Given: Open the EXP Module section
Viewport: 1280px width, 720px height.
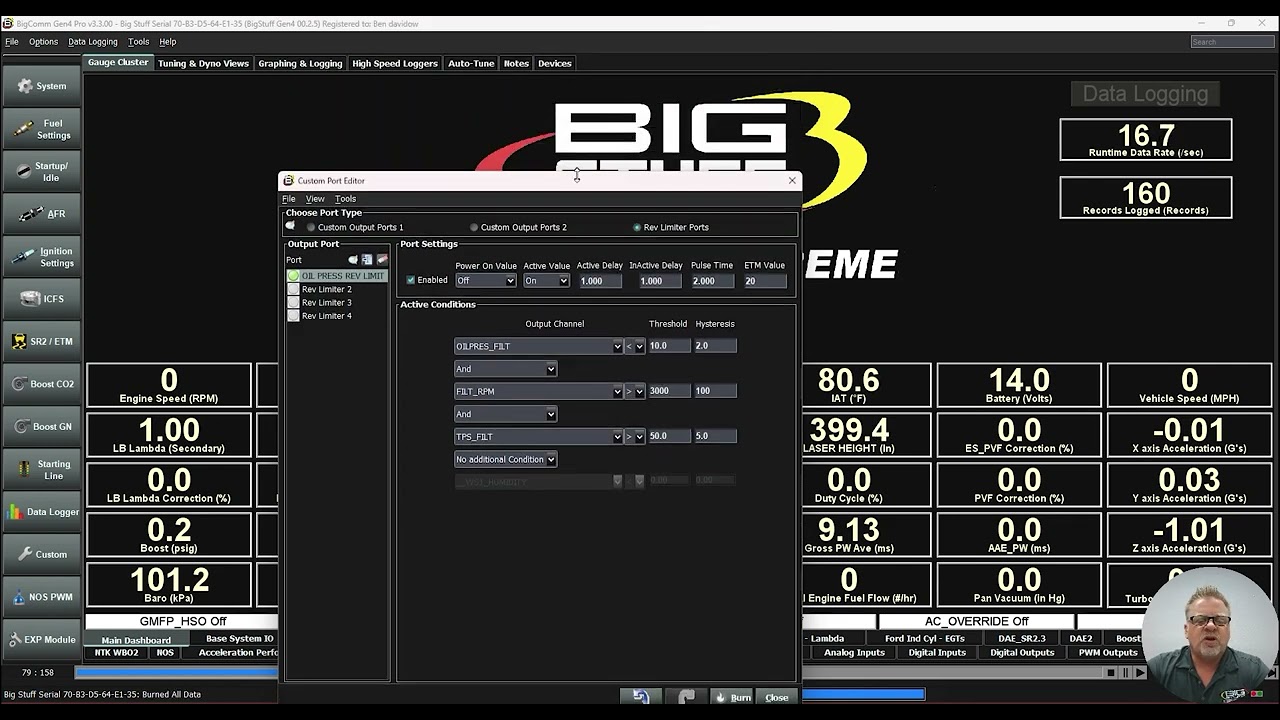Looking at the screenshot, I should coord(41,639).
